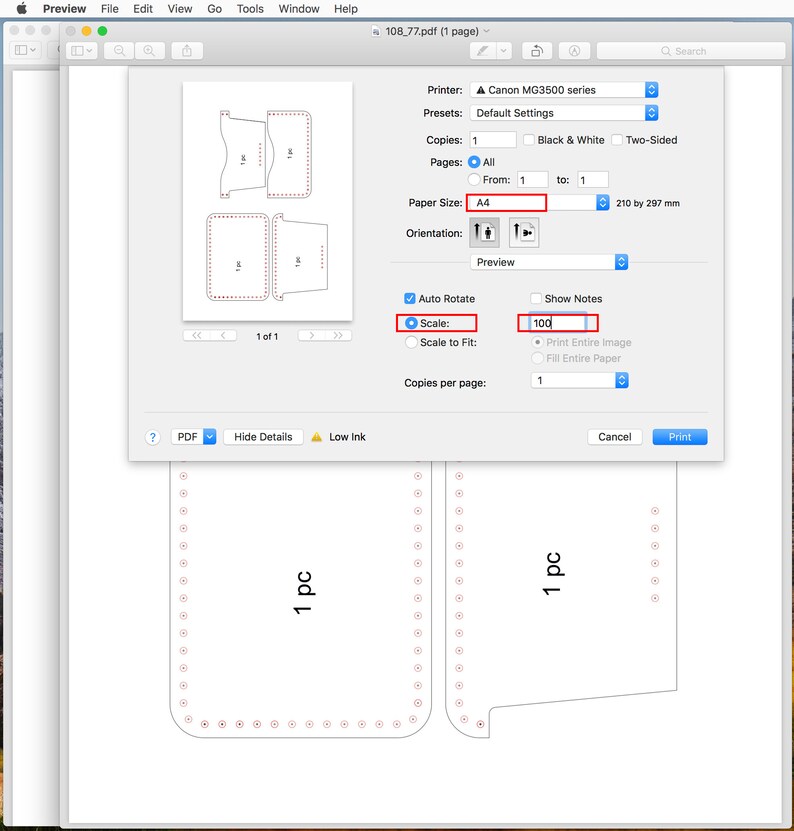The width and height of the screenshot is (794, 831).
Task: Click the highlight pen icon
Action: click(483, 51)
